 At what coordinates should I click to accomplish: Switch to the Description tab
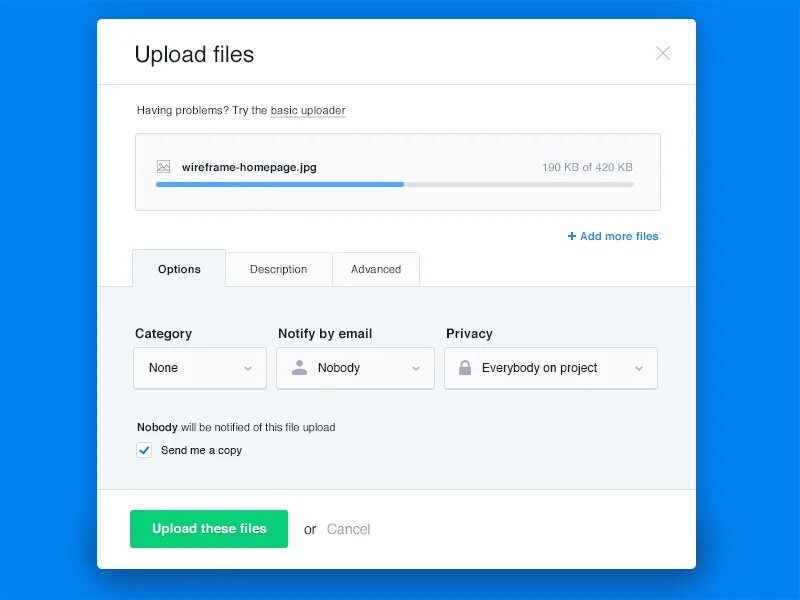(279, 269)
